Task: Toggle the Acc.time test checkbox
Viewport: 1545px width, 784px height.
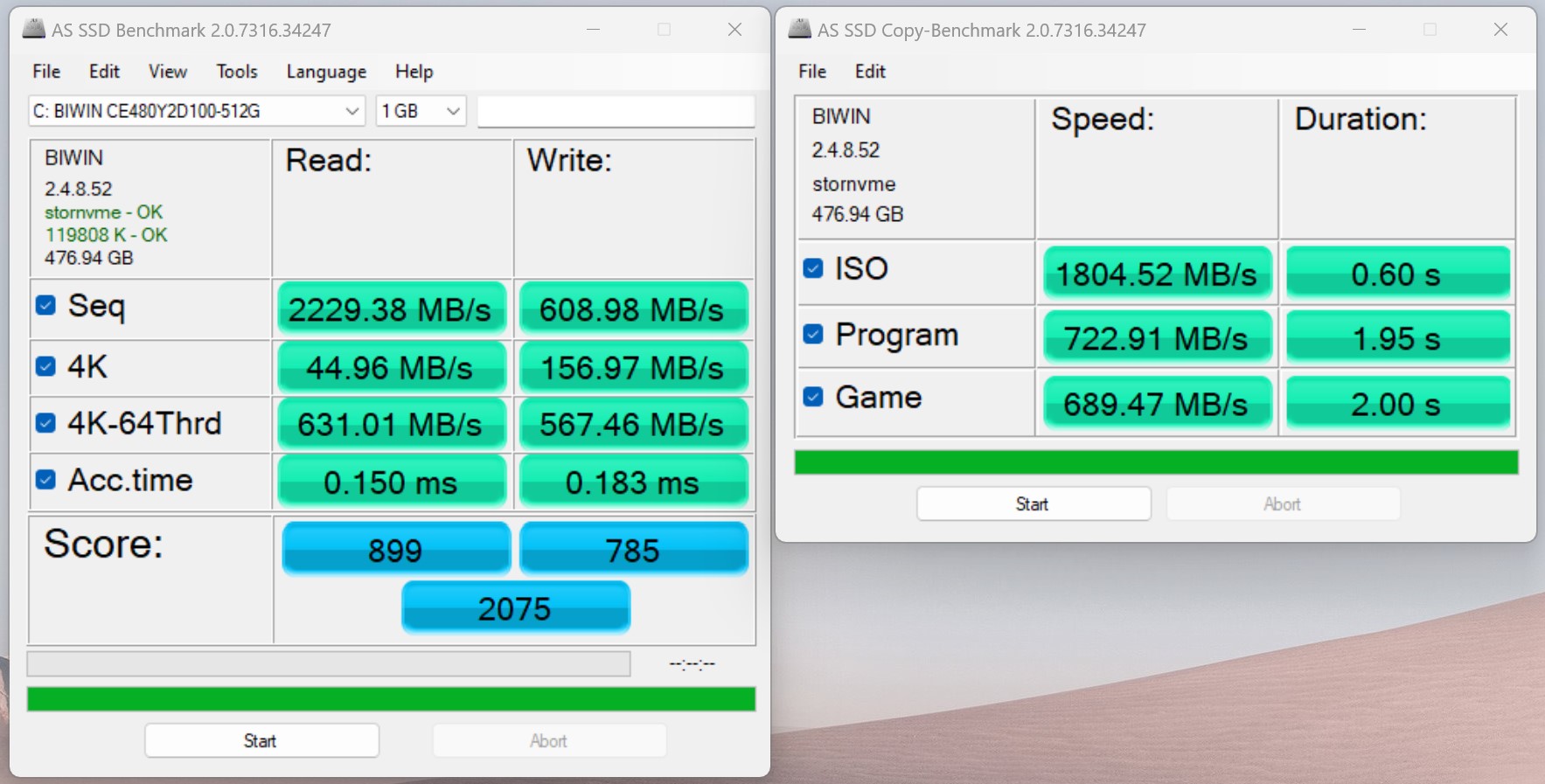Action: [46, 480]
